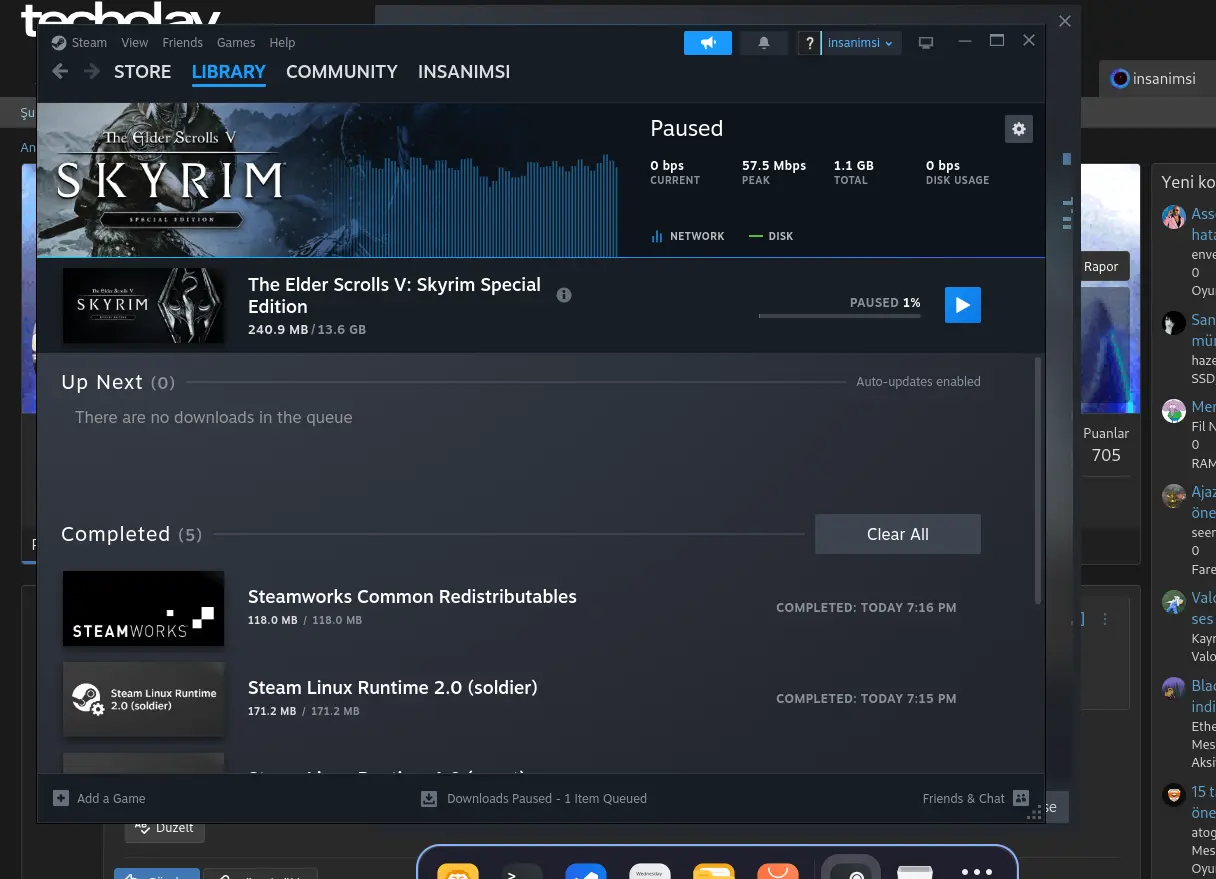Screen dimensions: 1216x879
Task: Open the notifications bell
Action: click(764, 43)
